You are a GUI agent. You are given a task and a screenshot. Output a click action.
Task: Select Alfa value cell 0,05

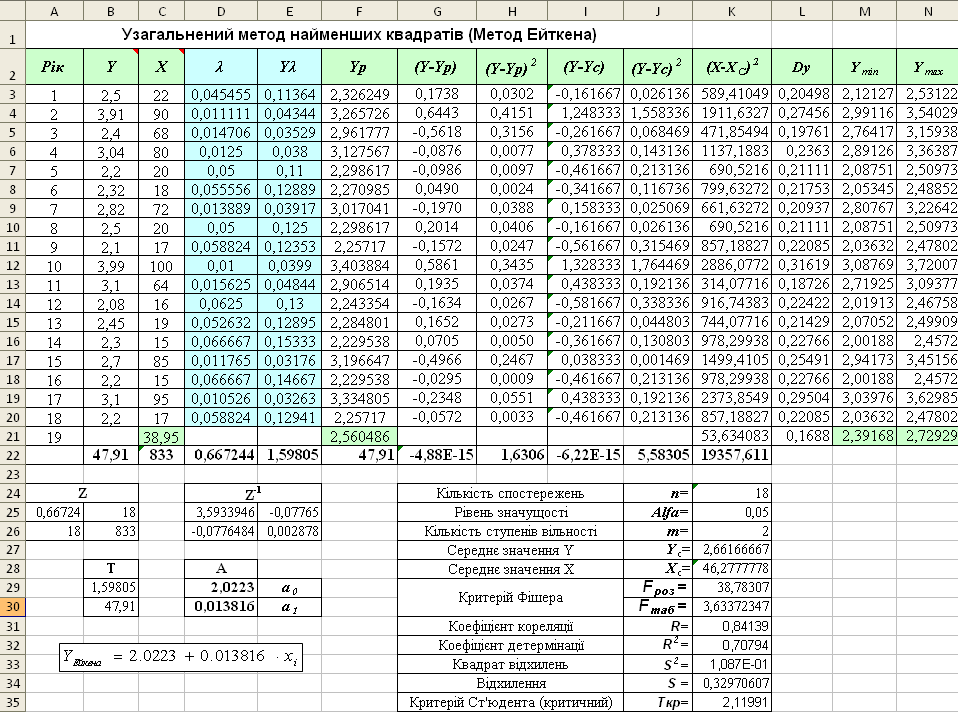tap(732, 512)
